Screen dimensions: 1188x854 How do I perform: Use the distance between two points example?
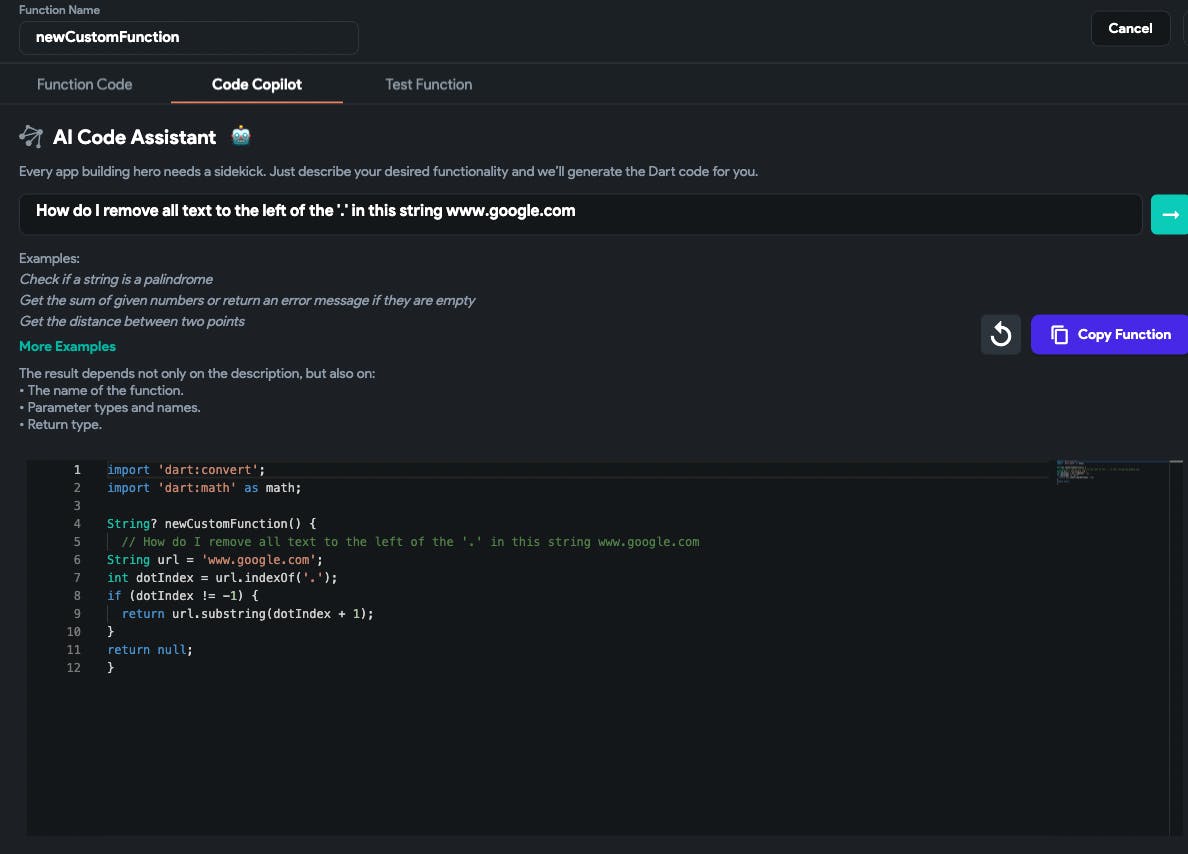pyautogui.click(x=132, y=321)
